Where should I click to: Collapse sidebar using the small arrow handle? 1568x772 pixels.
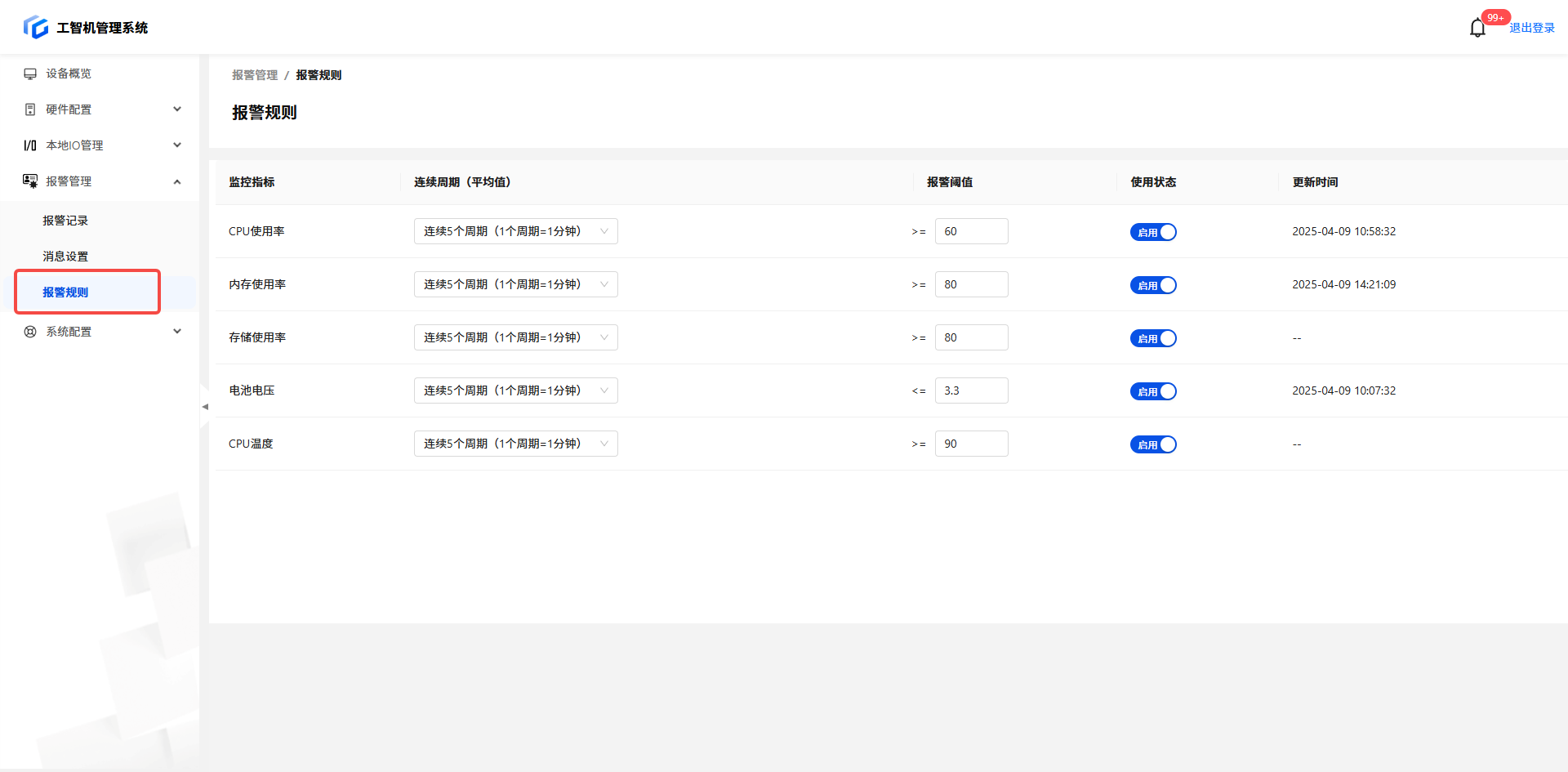click(x=204, y=406)
